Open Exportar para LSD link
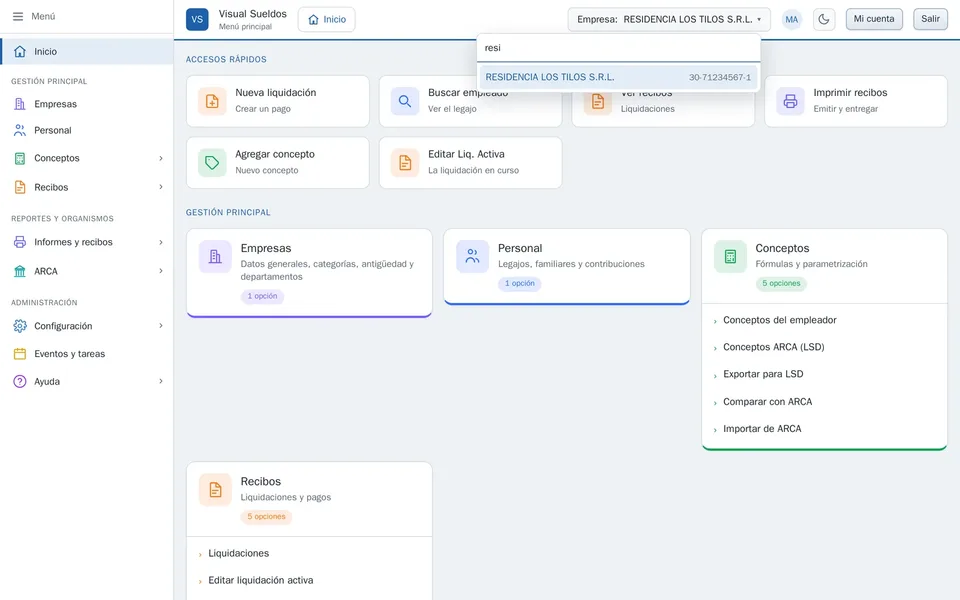Viewport: 960px width, 600px height. point(763,374)
